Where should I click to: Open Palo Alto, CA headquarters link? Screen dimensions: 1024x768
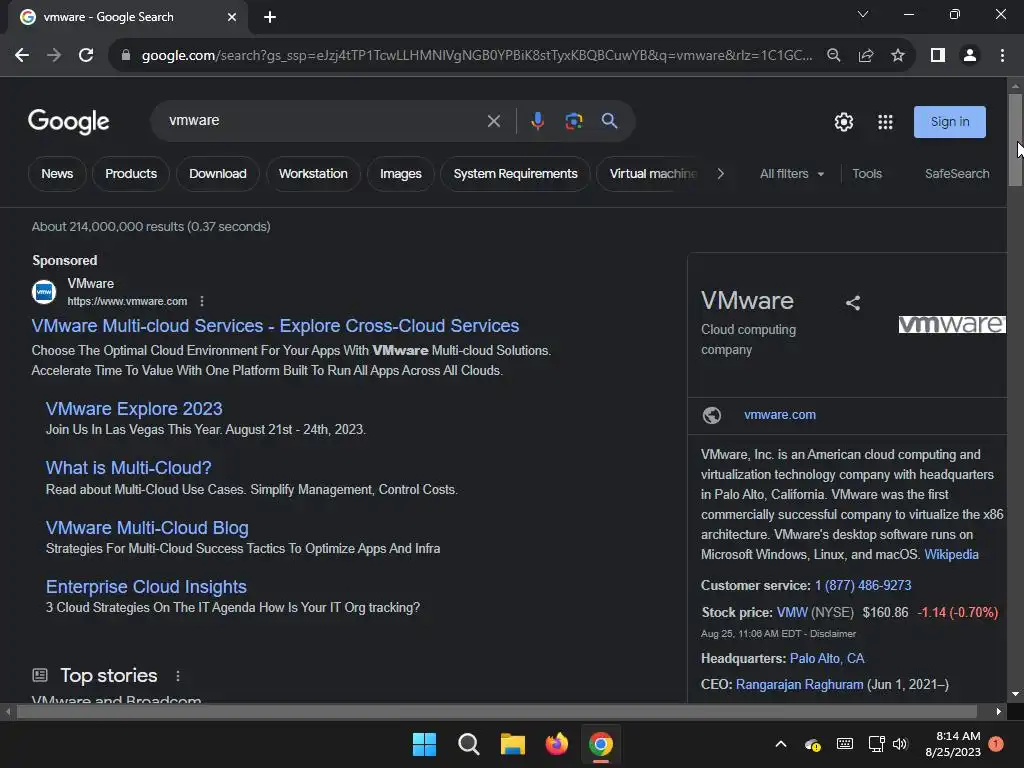[827, 658]
